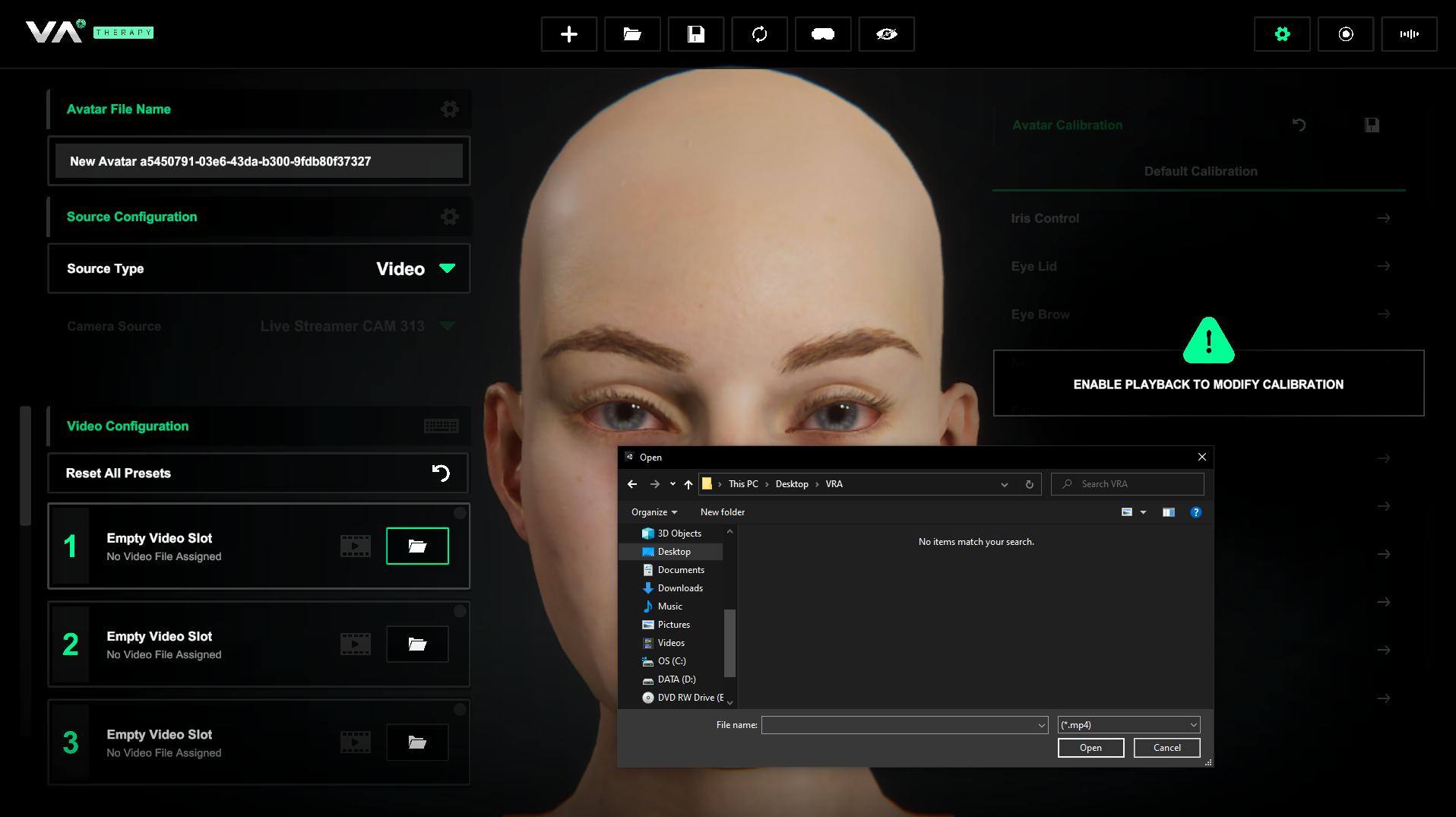Click the record circle icon
This screenshot has width=1456, height=817.
[1345, 34]
